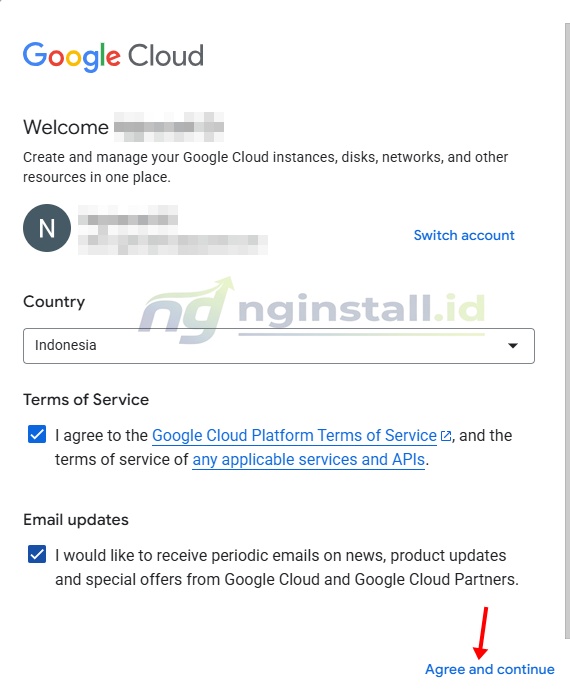Screen dimensions: 570x689
Task: Click the Welcome heading text
Action: pos(66,127)
